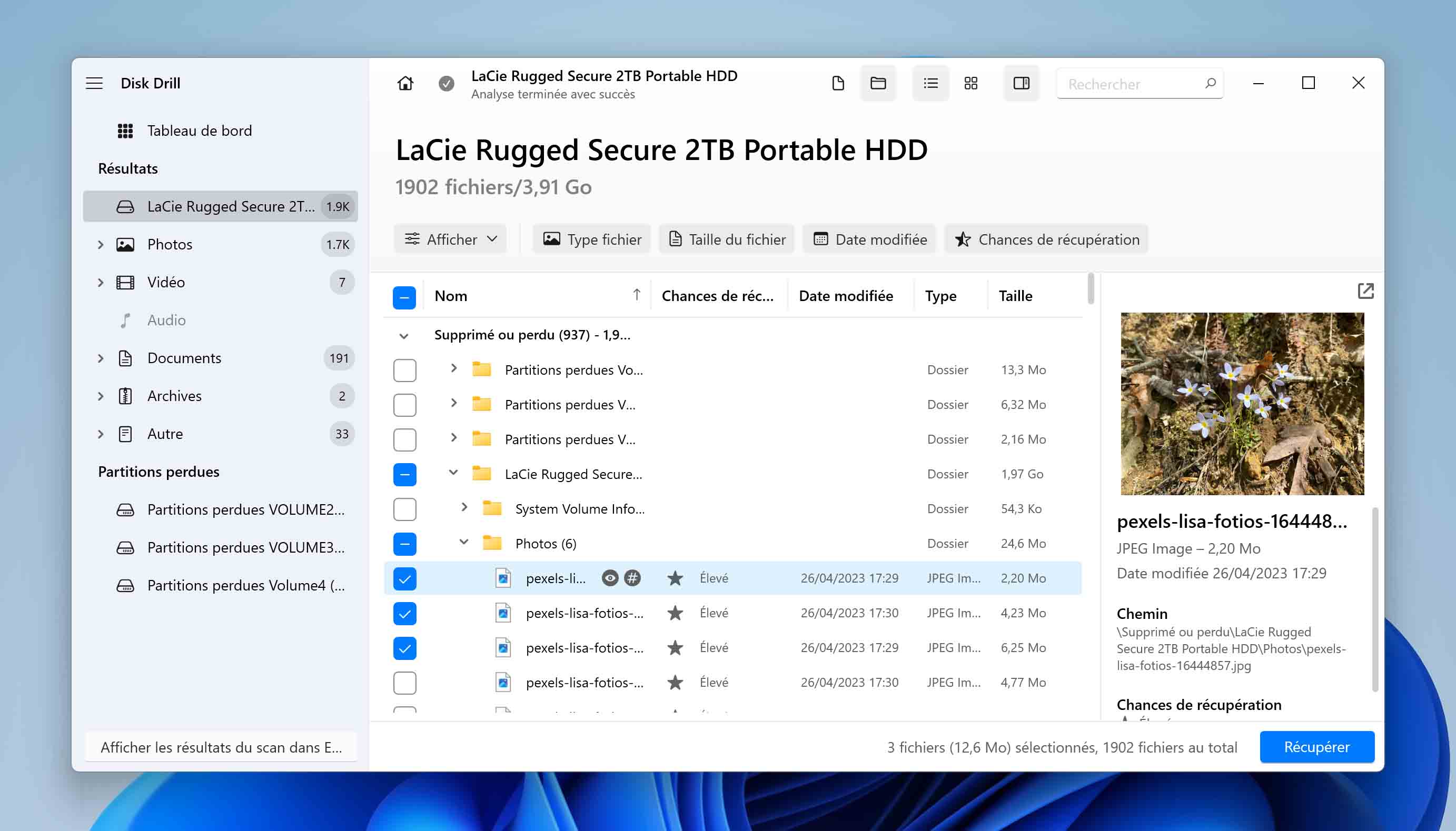Viewport: 1456px width, 831px height.
Task: Open Autre category in sidebar
Action: [x=221, y=434]
